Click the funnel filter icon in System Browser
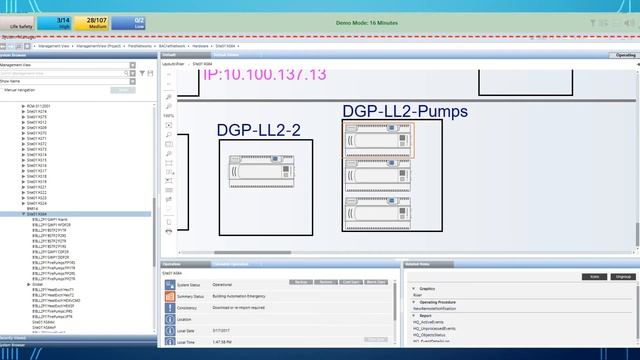Screen dimensions: 640x360 point(142,73)
